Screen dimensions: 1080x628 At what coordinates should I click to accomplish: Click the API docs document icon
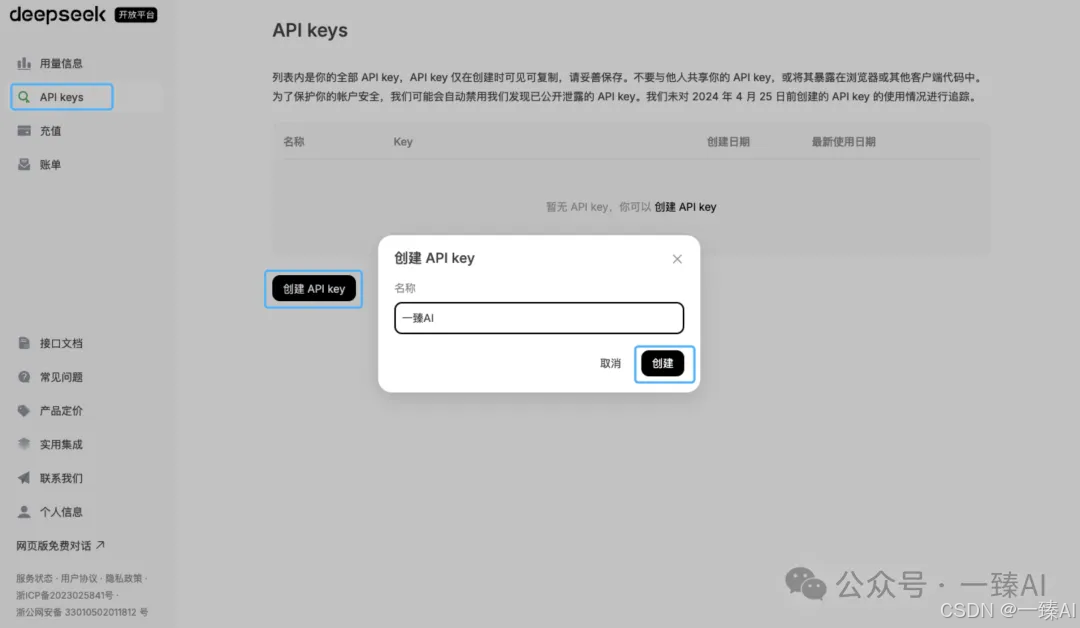(x=24, y=343)
